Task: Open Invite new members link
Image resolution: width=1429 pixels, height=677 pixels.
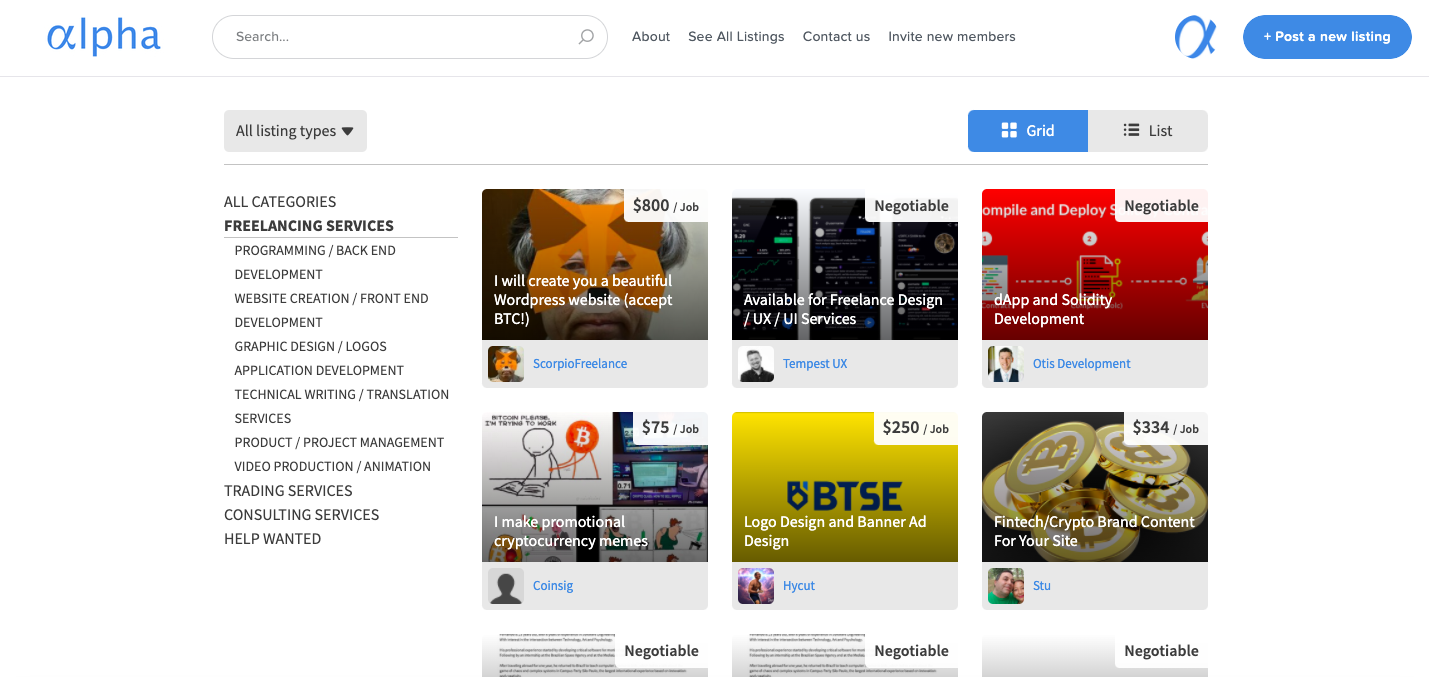Action: pos(952,37)
